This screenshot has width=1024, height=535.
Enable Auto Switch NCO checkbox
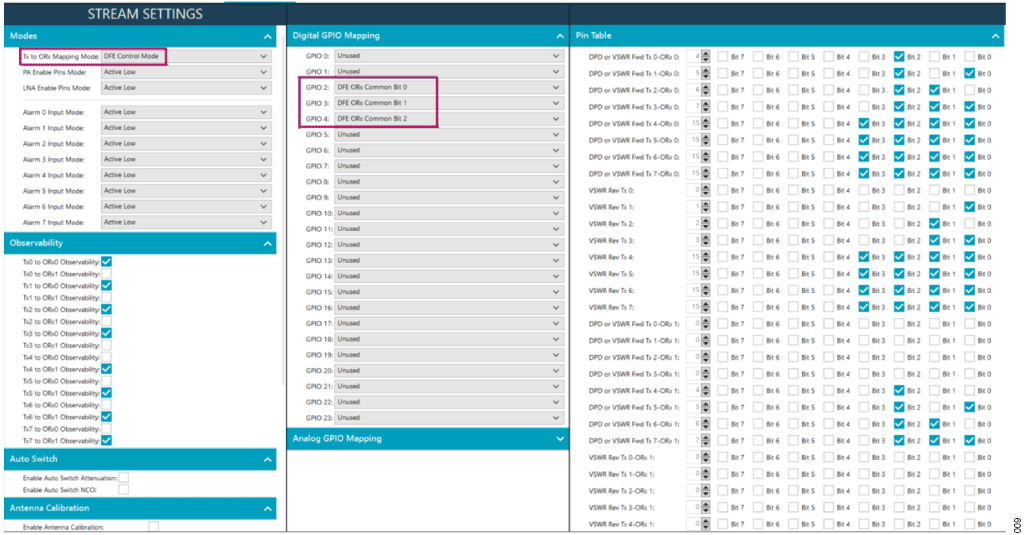(123, 490)
